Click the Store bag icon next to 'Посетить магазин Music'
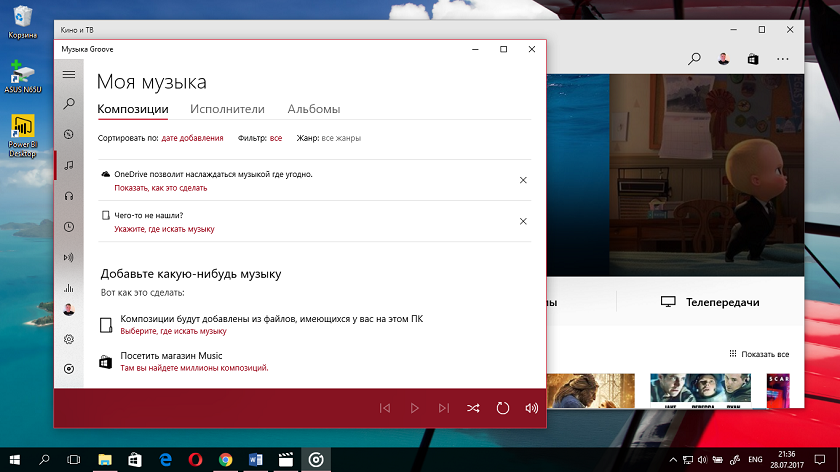Image resolution: width=840 pixels, height=472 pixels. (106, 362)
